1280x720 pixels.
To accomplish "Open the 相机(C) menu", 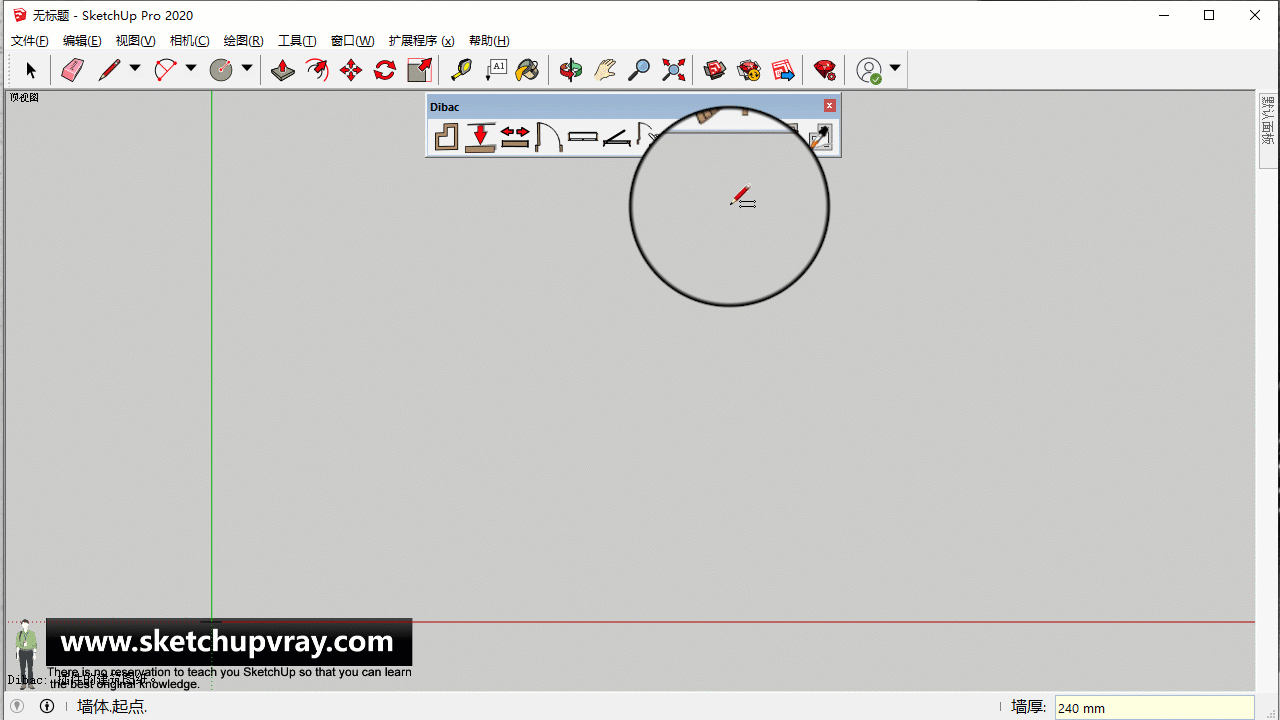I will click(189, 41).
